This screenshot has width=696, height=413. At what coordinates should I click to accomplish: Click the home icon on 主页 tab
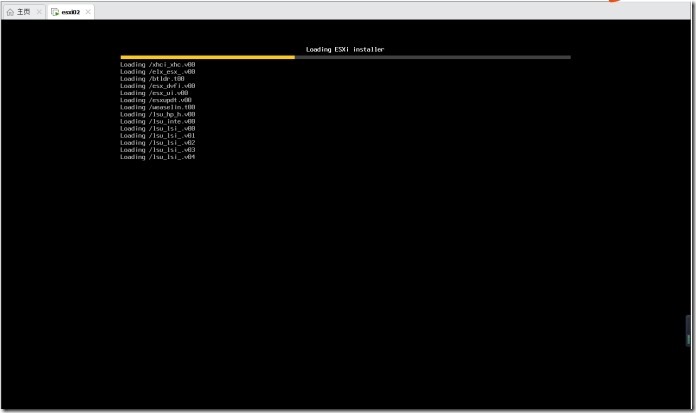point(10,12)
